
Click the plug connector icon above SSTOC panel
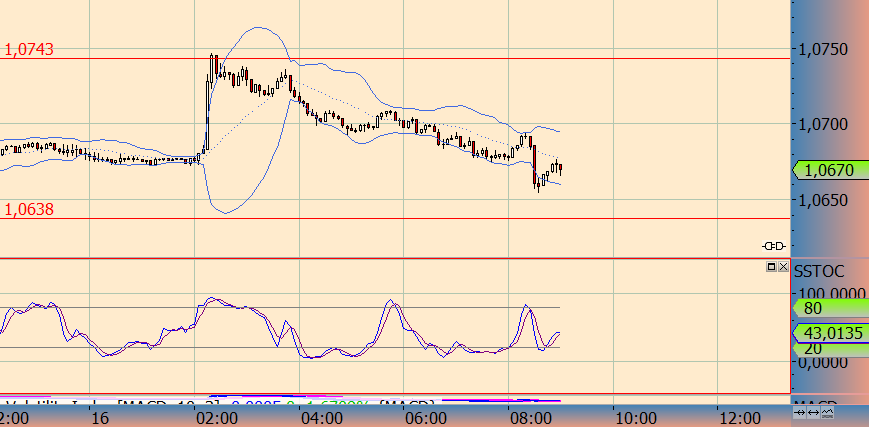(x=774, y=246)
